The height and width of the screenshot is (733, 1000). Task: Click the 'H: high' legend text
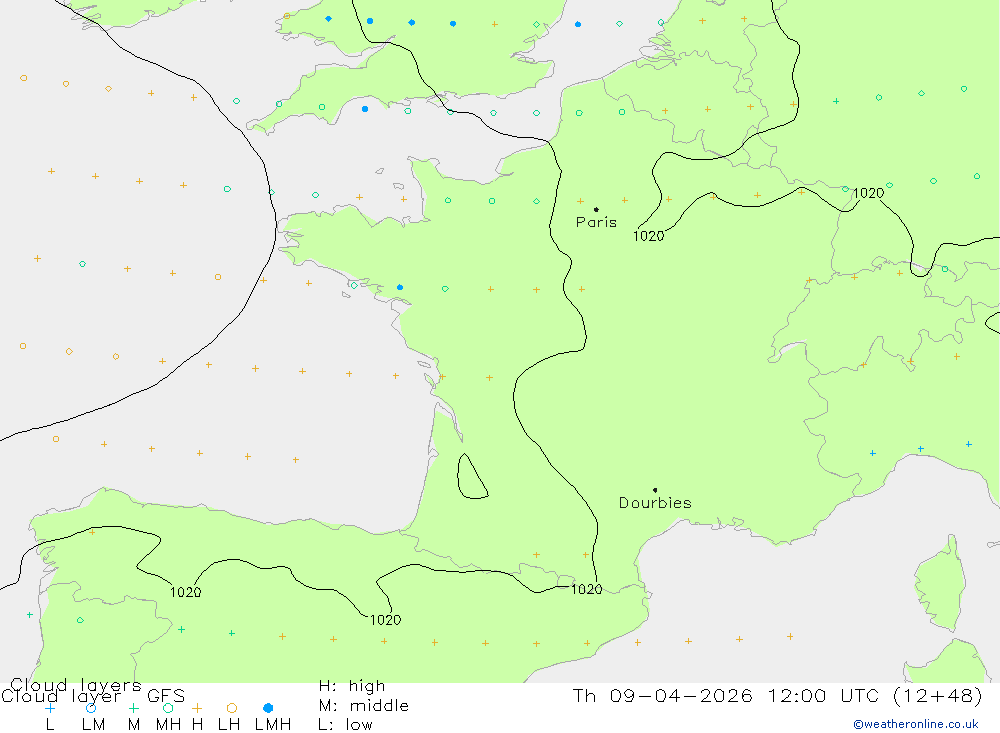pos(352,686)
